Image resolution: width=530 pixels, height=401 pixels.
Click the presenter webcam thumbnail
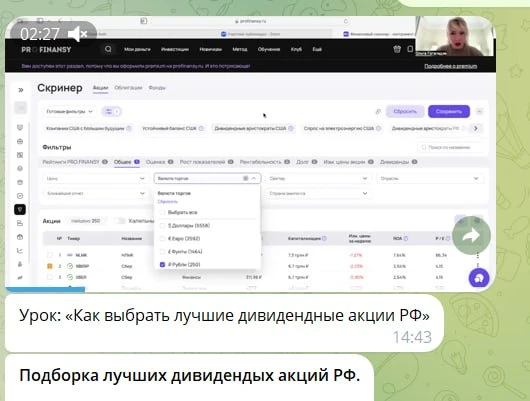pos(455,37)
